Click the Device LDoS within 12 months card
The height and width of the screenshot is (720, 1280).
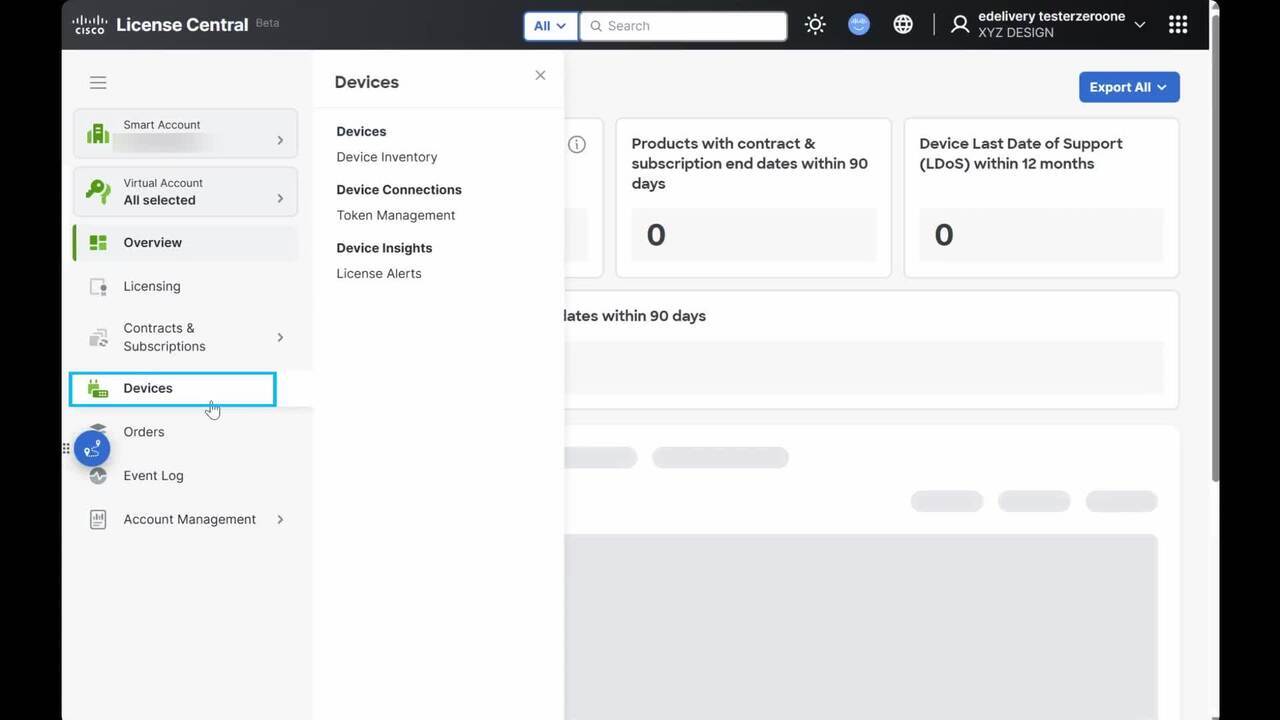click(1041, 198)
